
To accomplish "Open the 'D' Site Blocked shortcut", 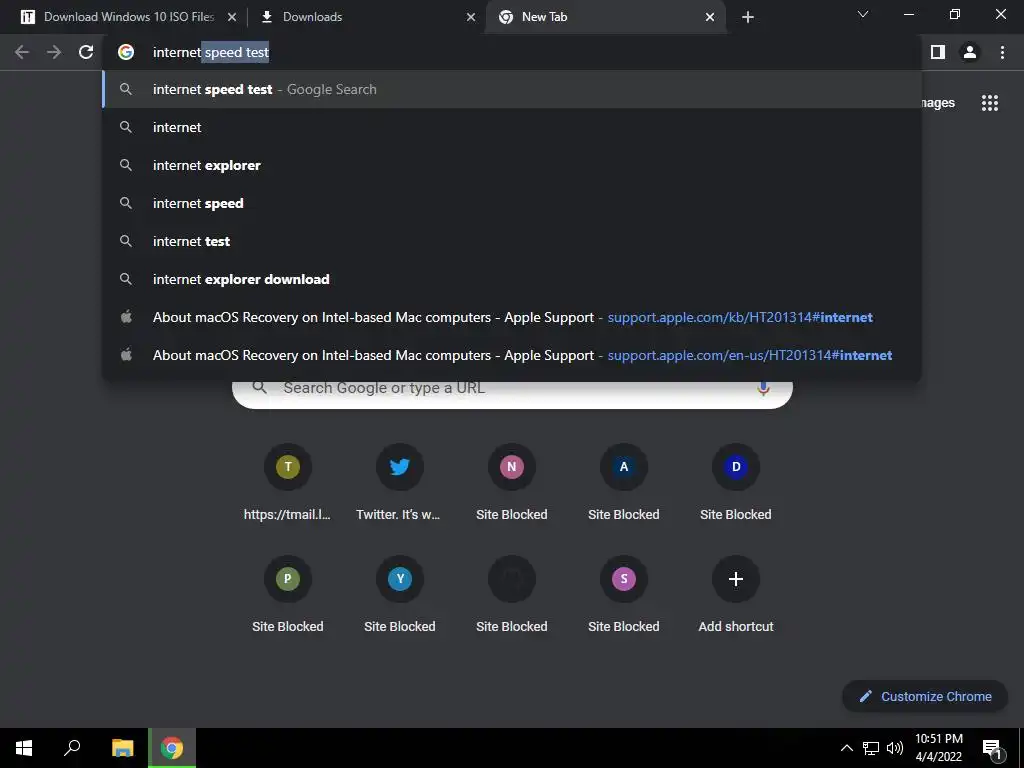I will [735, 485].
